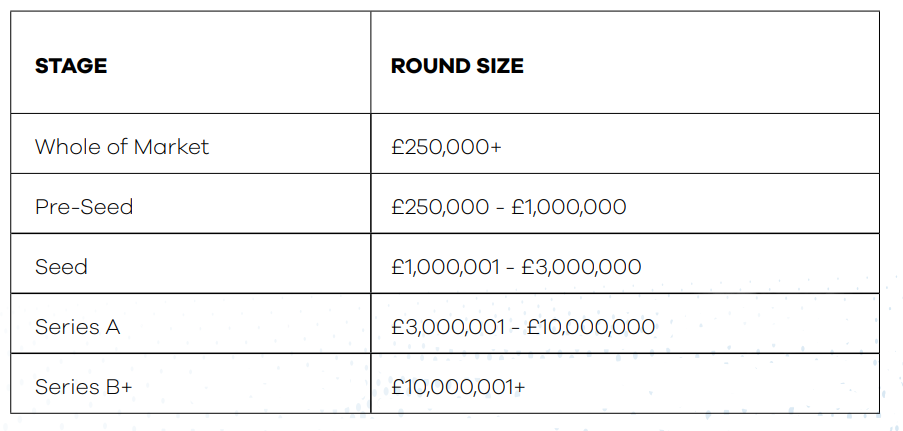Select the £1,000,001 - £3,000,000 cell
Image resolution: width=903 pixels, height=431 pixels.
click(625, 263)
